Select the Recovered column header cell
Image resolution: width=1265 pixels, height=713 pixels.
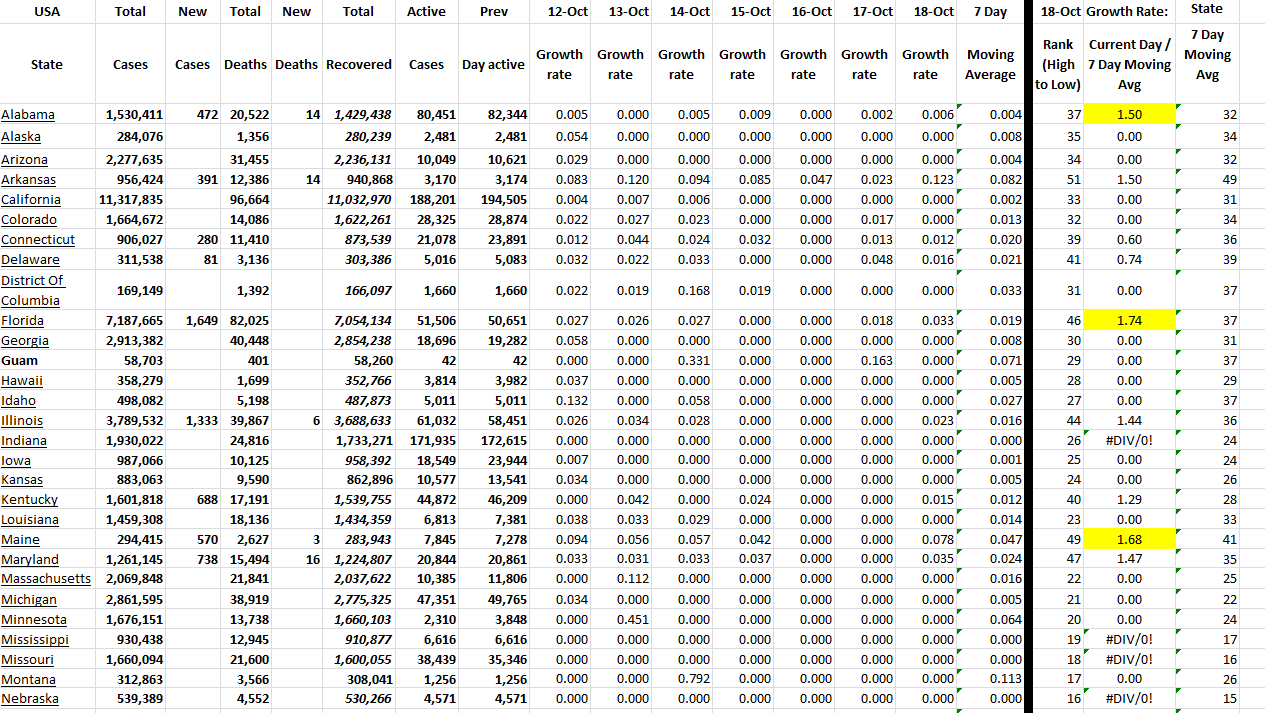tap(358, 64)
